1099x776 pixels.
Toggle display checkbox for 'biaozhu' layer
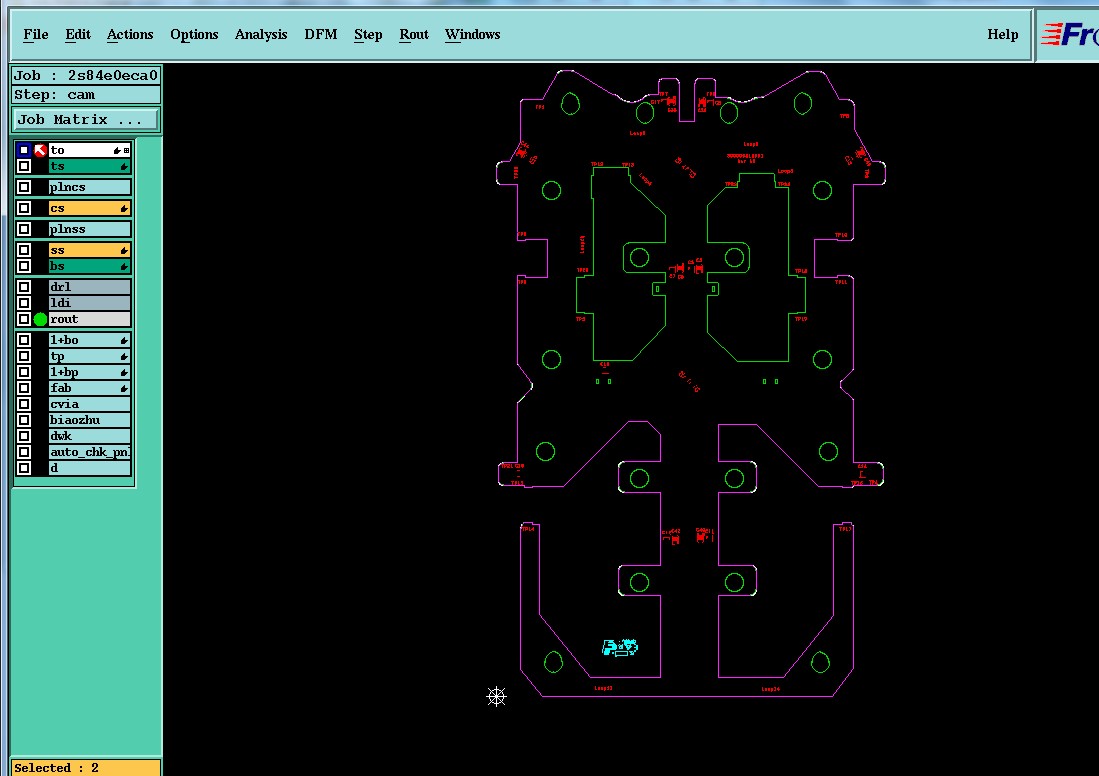(x=24, y=420)
